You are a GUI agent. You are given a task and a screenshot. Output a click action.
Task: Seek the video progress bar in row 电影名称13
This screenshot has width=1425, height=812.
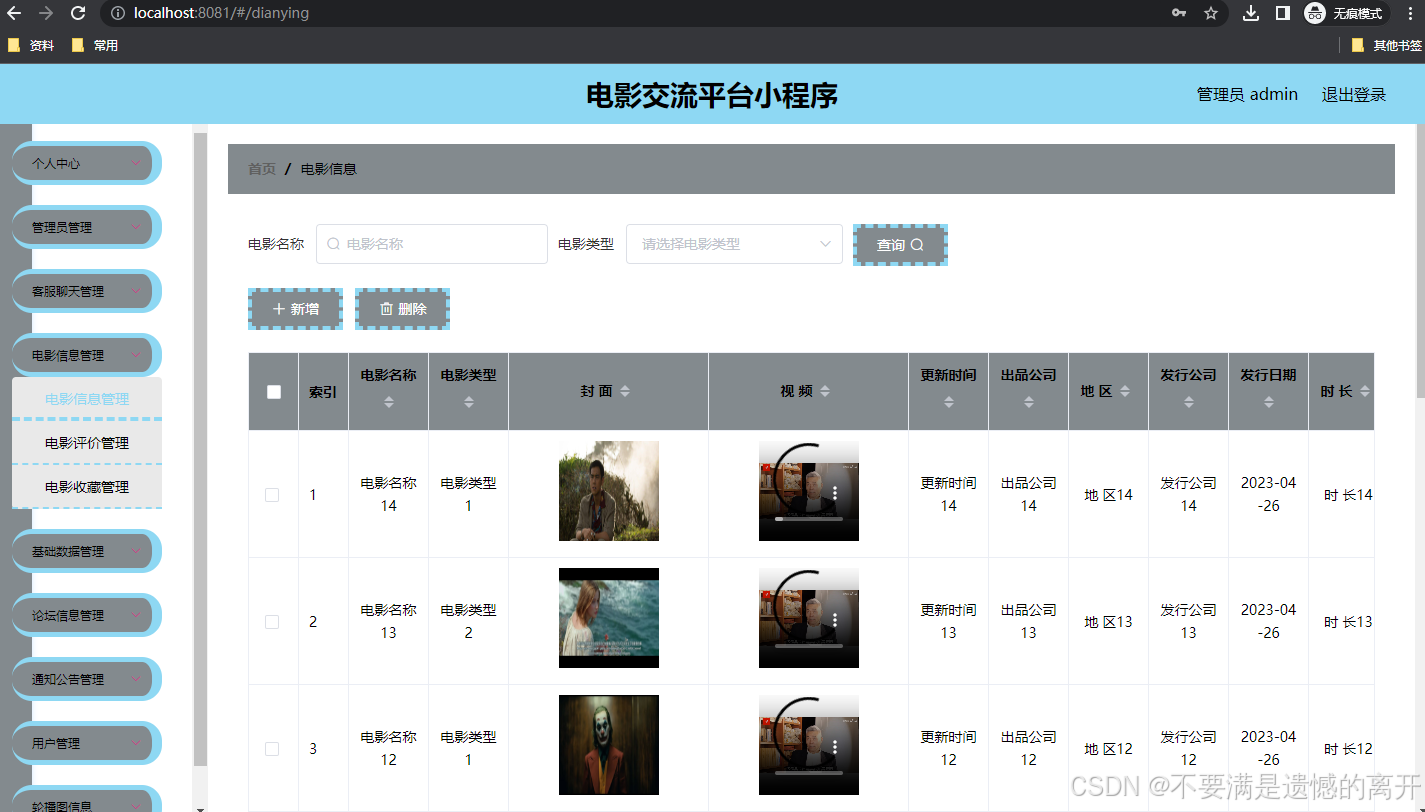pos(809,646)
